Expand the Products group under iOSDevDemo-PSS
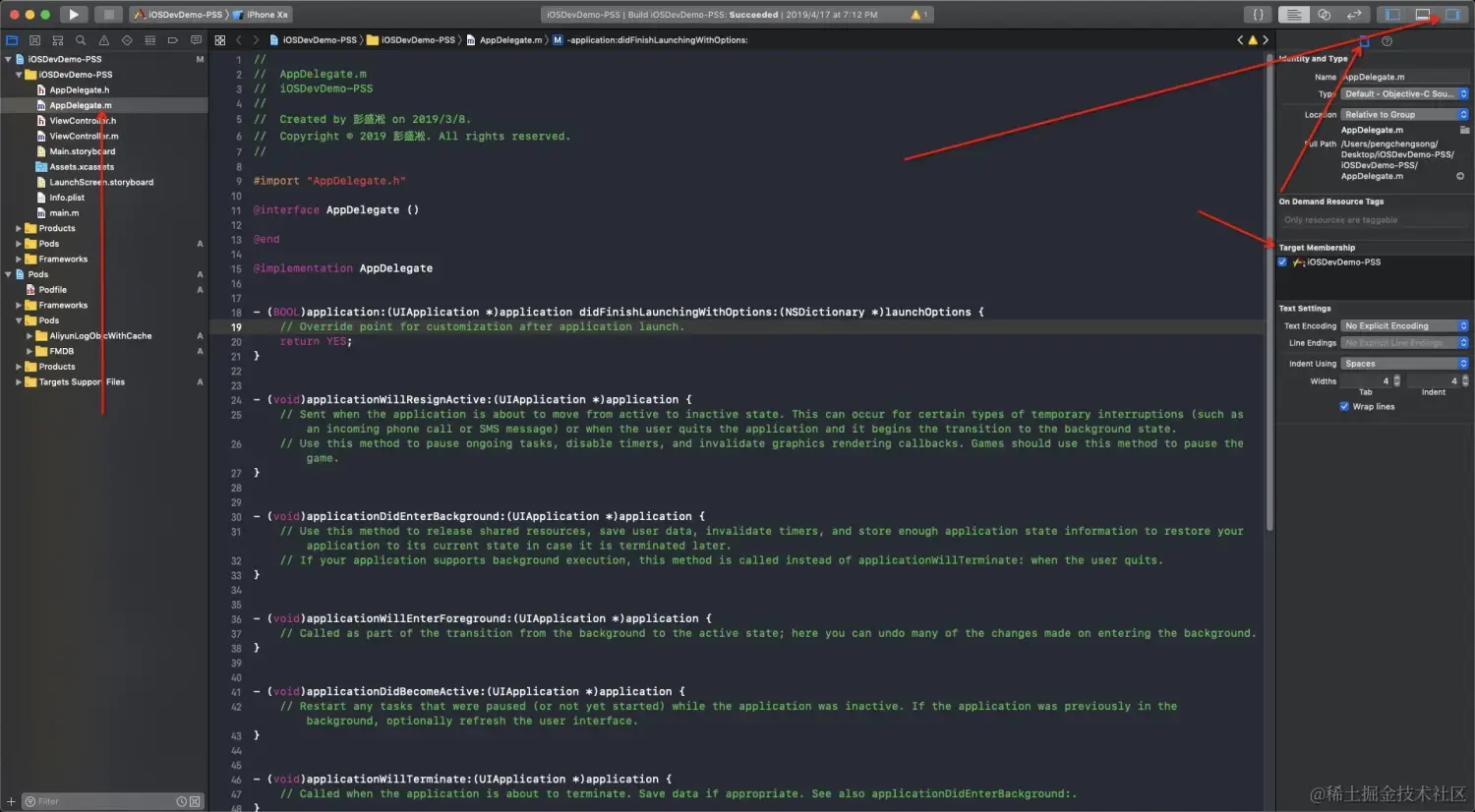1475x812 pixels. (x=19, y=228)
